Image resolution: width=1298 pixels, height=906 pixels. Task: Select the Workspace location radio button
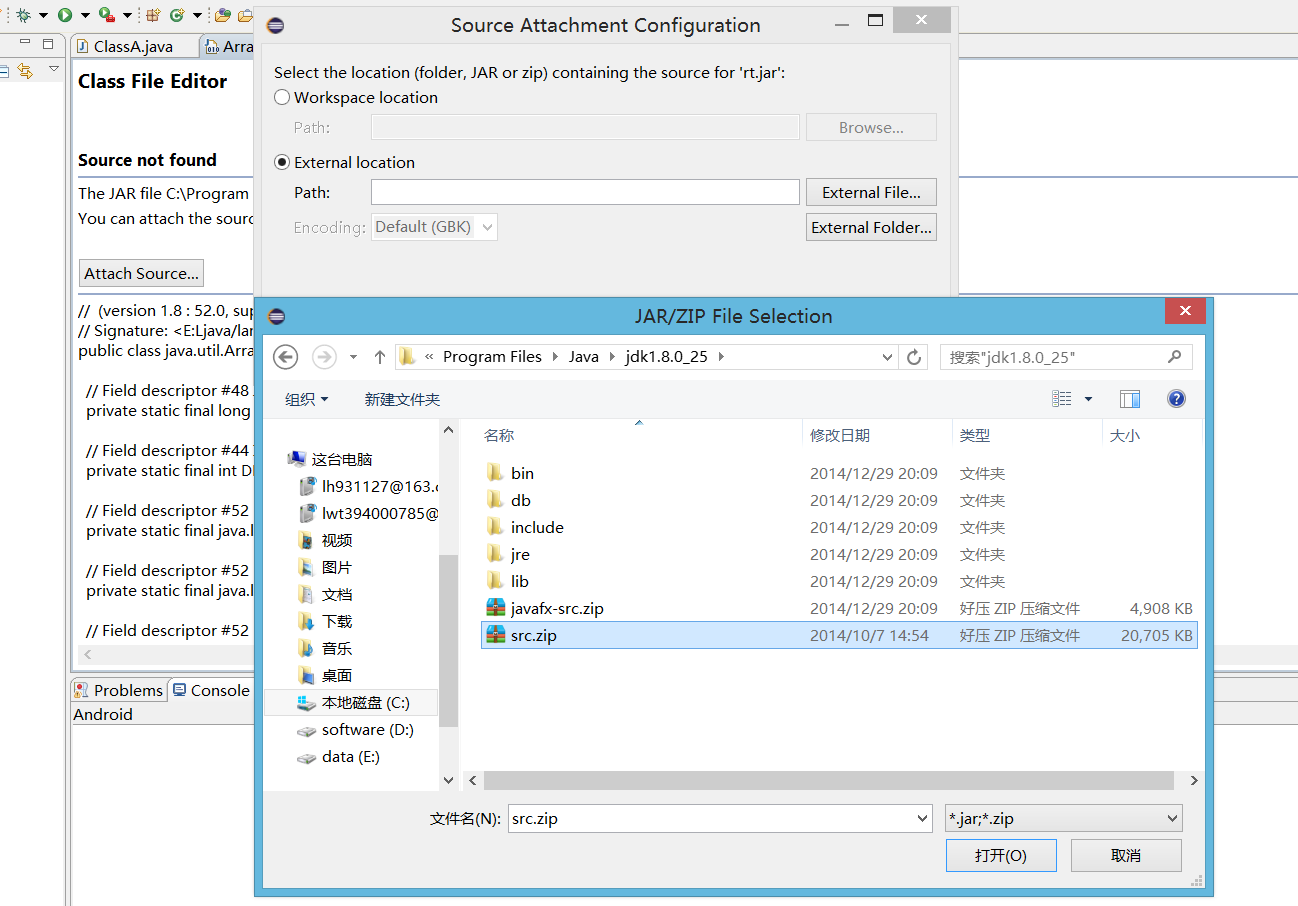(283, 97)
